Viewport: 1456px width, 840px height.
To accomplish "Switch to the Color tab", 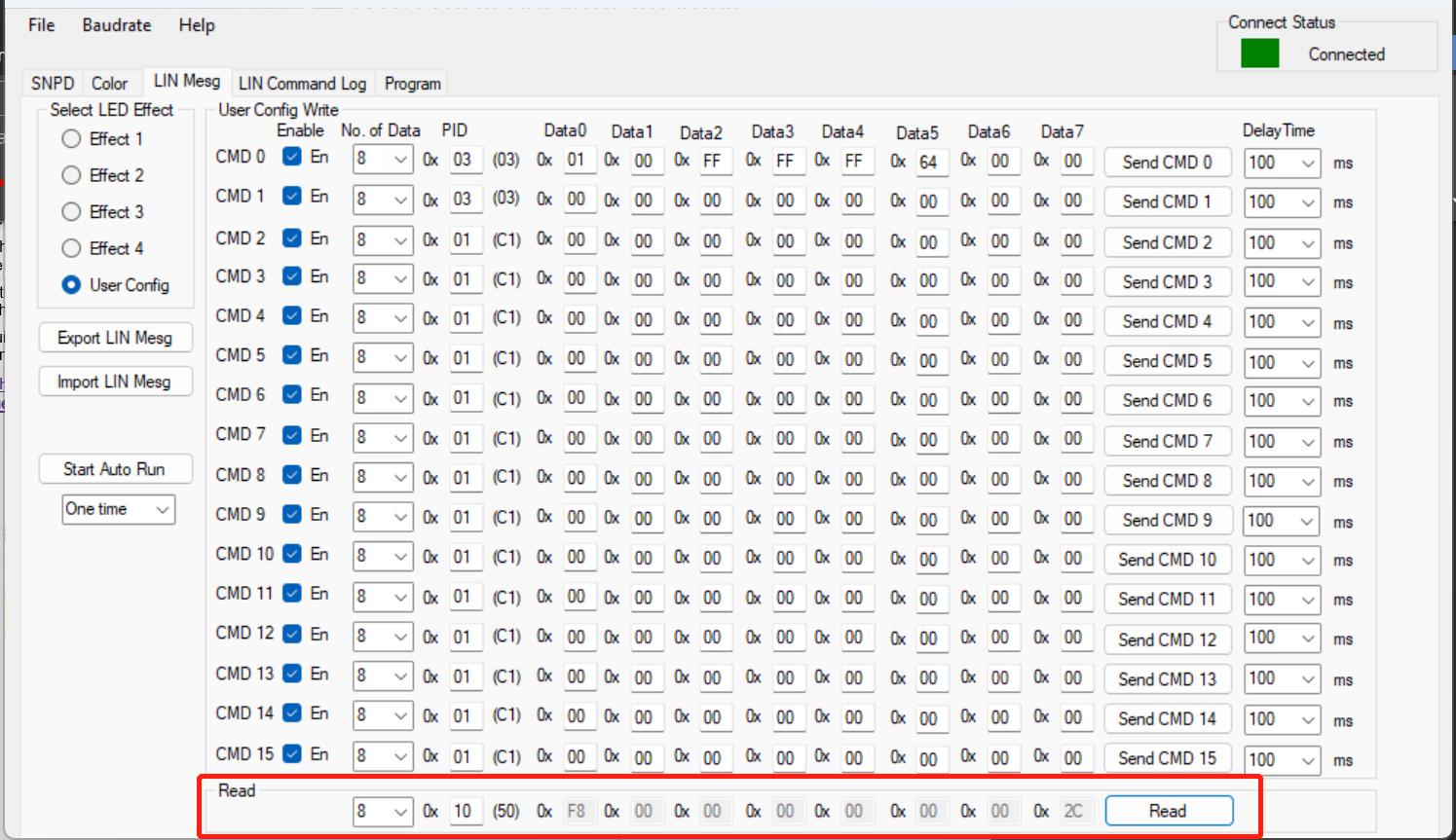I will pos(109,84).
